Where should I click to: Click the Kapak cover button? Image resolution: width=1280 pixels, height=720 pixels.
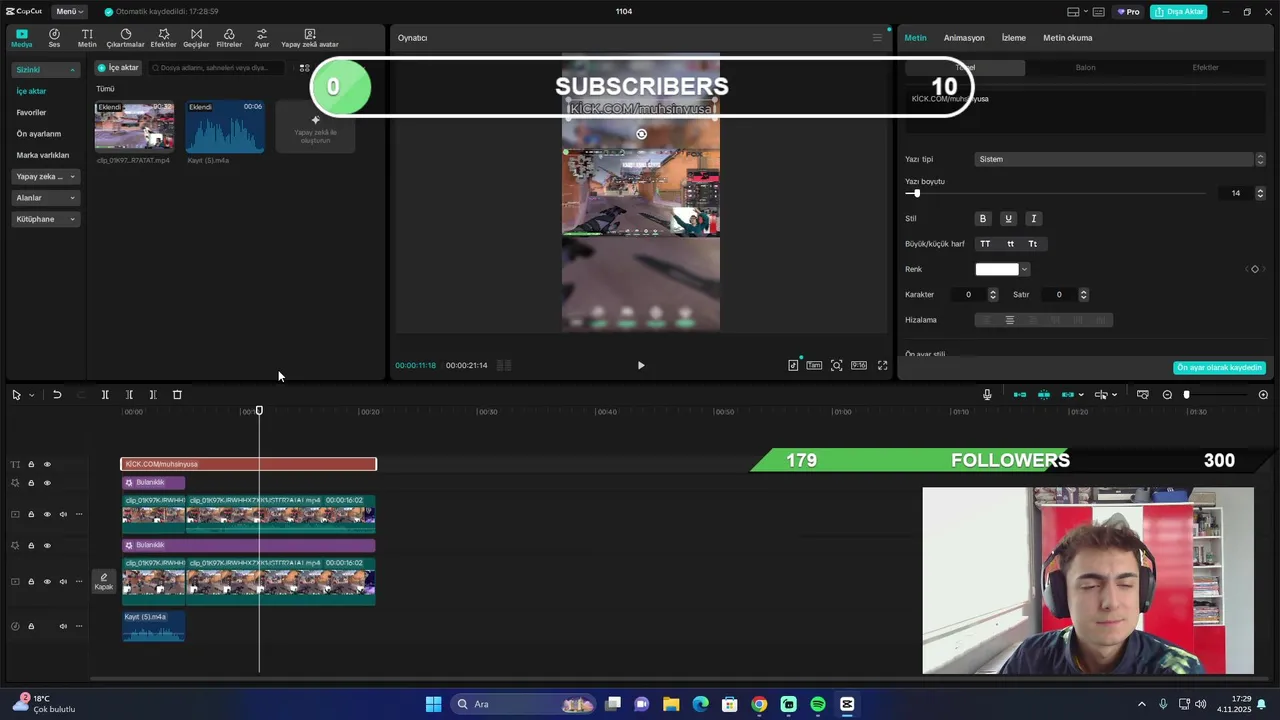click(104, 582)
